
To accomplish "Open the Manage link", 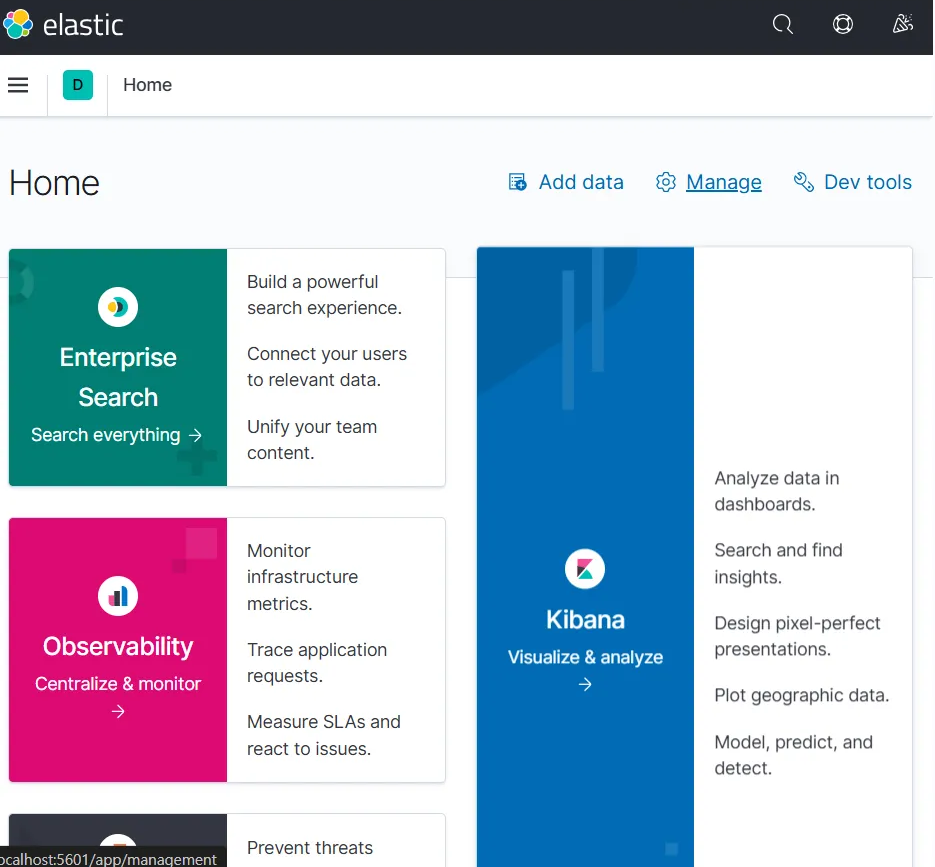I will 723,182.
